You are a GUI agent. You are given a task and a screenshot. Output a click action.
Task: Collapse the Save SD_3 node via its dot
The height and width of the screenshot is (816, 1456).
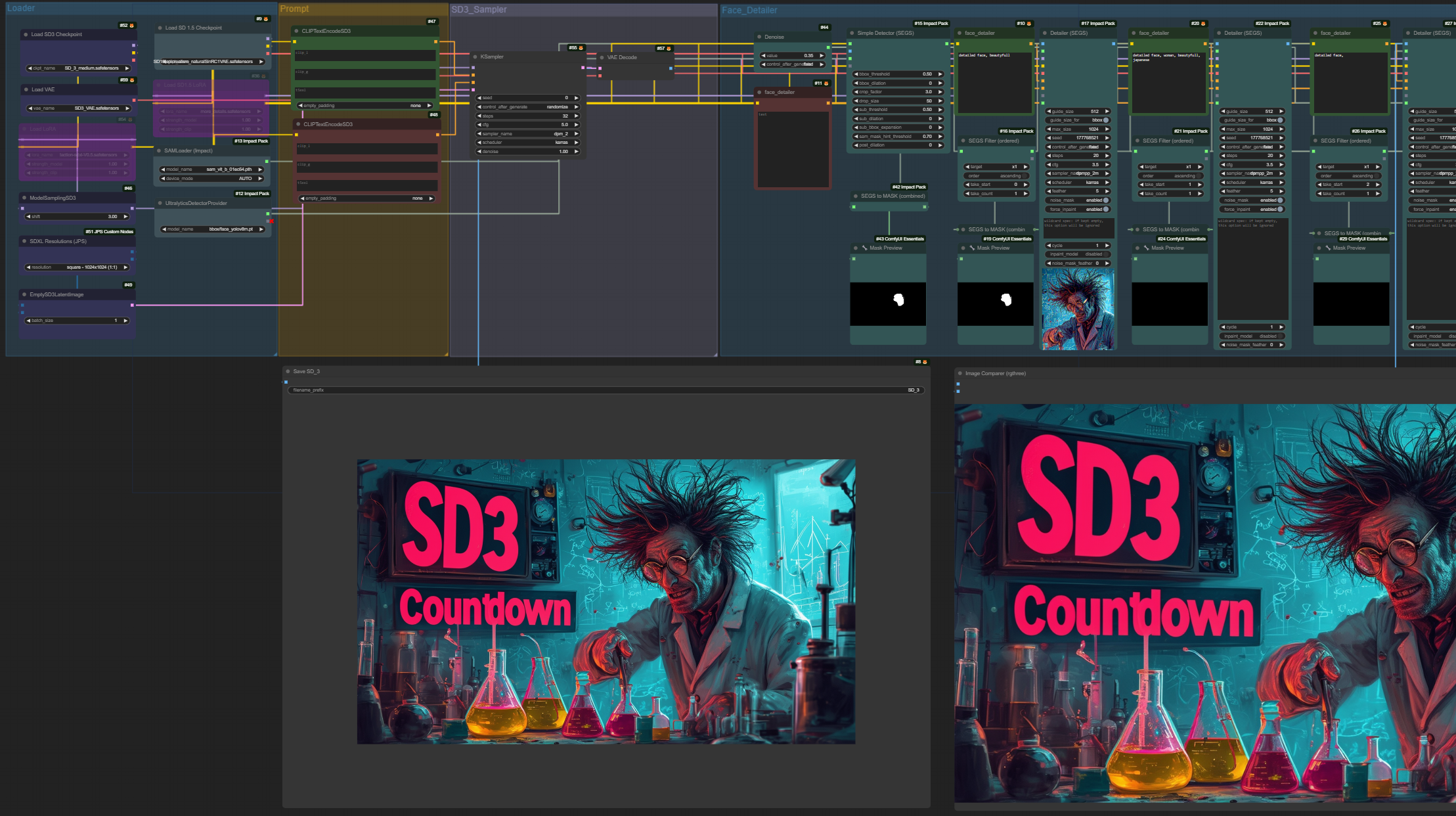point(288,372)
